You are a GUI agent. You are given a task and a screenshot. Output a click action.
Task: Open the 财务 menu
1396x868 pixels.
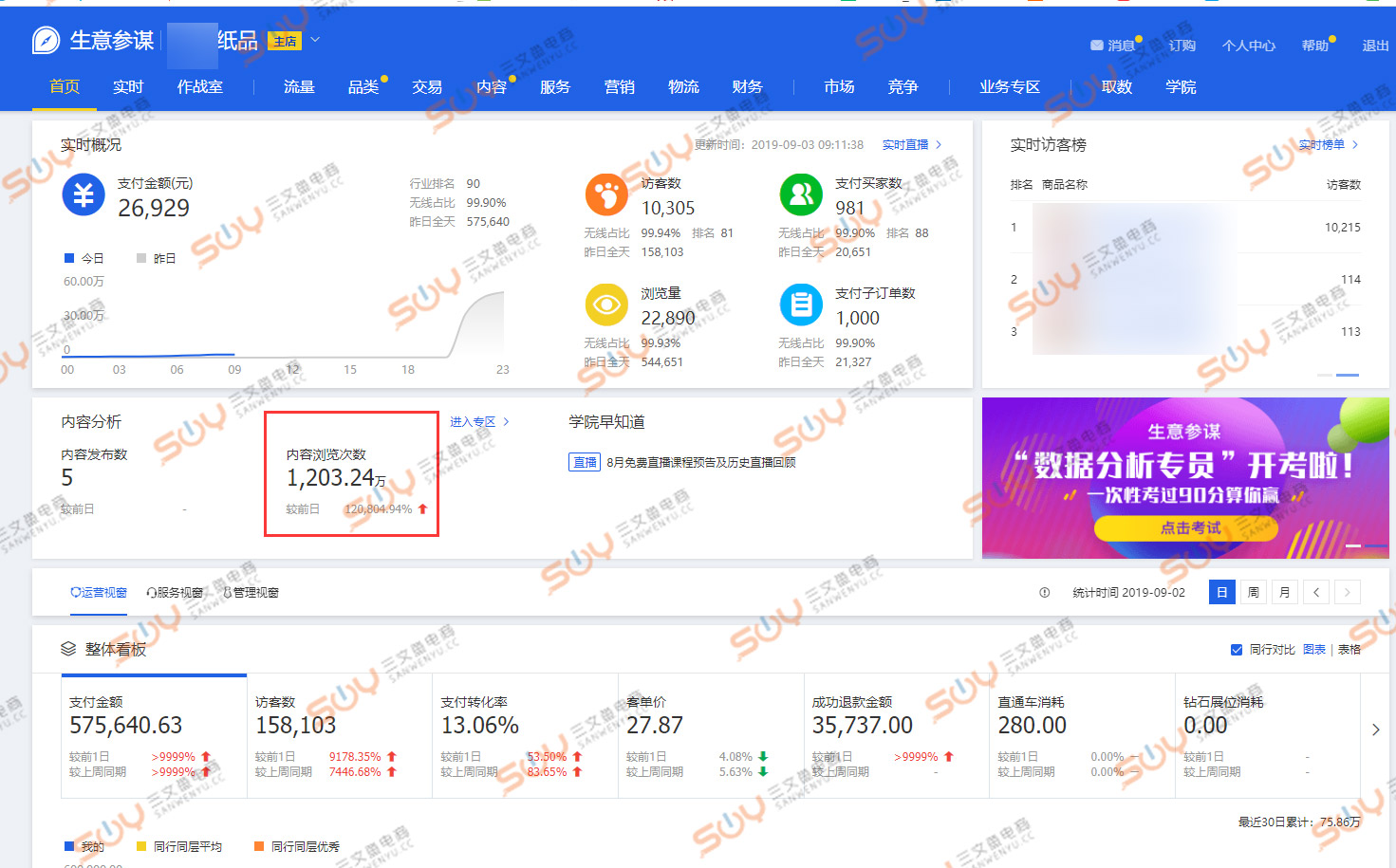point(748,86)
